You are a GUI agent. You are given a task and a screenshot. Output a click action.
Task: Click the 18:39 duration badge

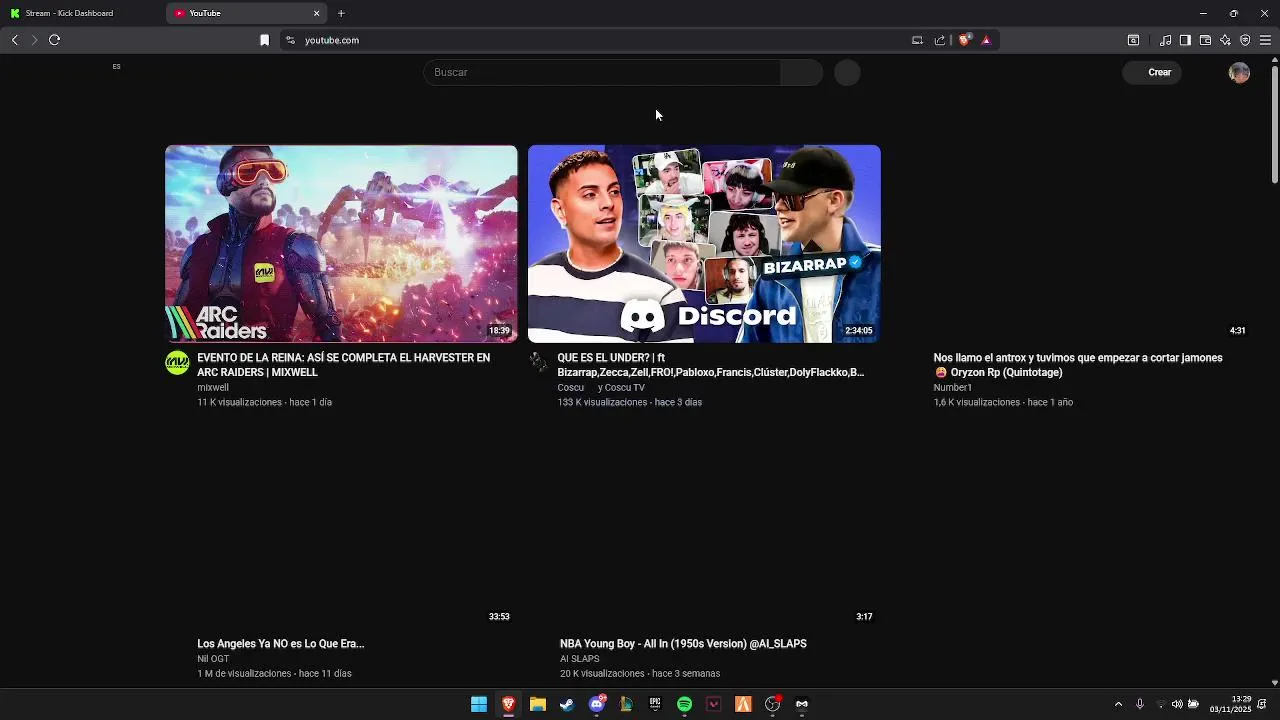(499, 331)
